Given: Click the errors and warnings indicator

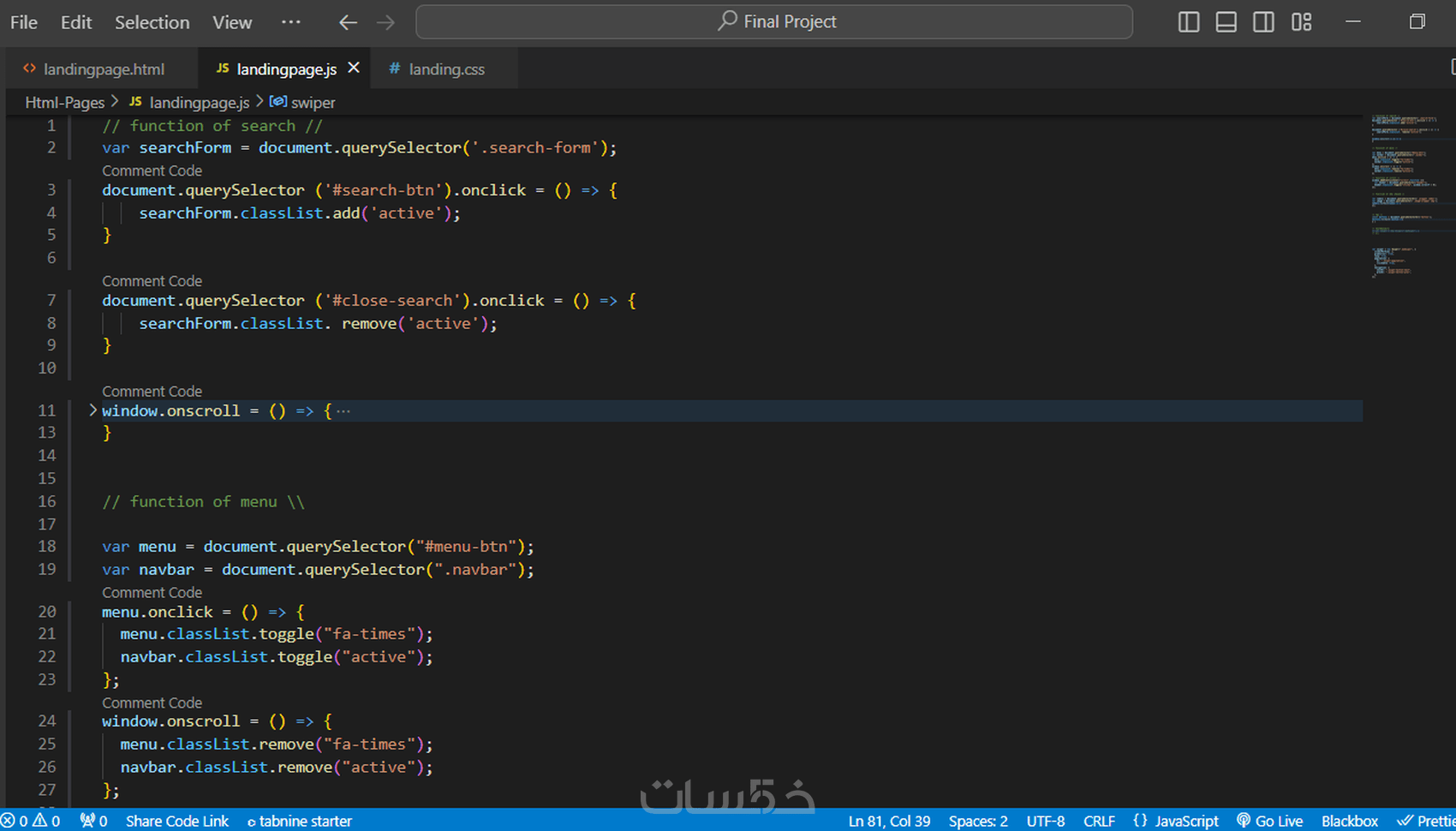Looking at the screenshot, I should point(30,821).
